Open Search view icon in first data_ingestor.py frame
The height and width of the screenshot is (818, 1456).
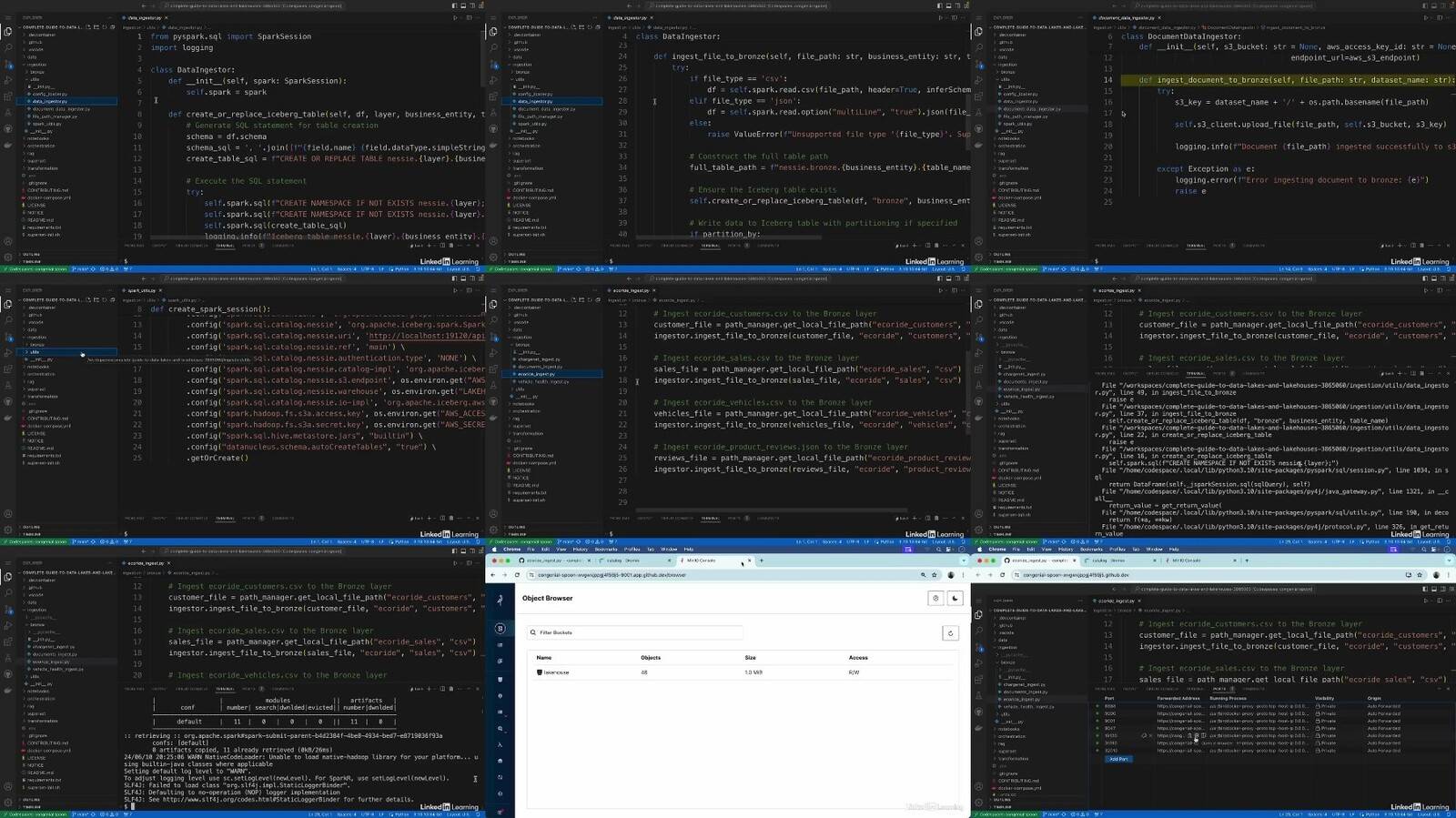(8, 48)
